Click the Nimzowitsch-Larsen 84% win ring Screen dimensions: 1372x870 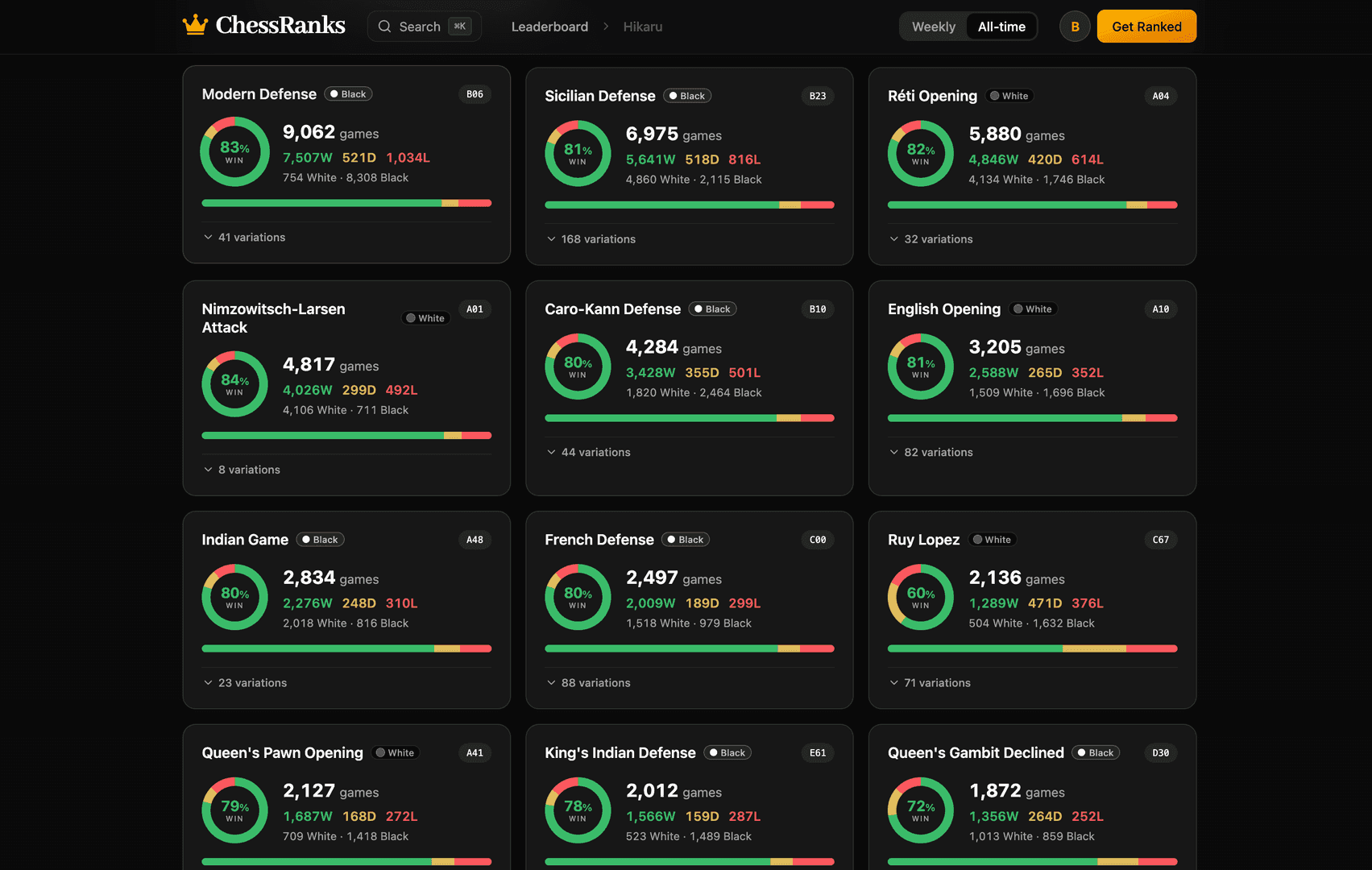pos(234,384)
